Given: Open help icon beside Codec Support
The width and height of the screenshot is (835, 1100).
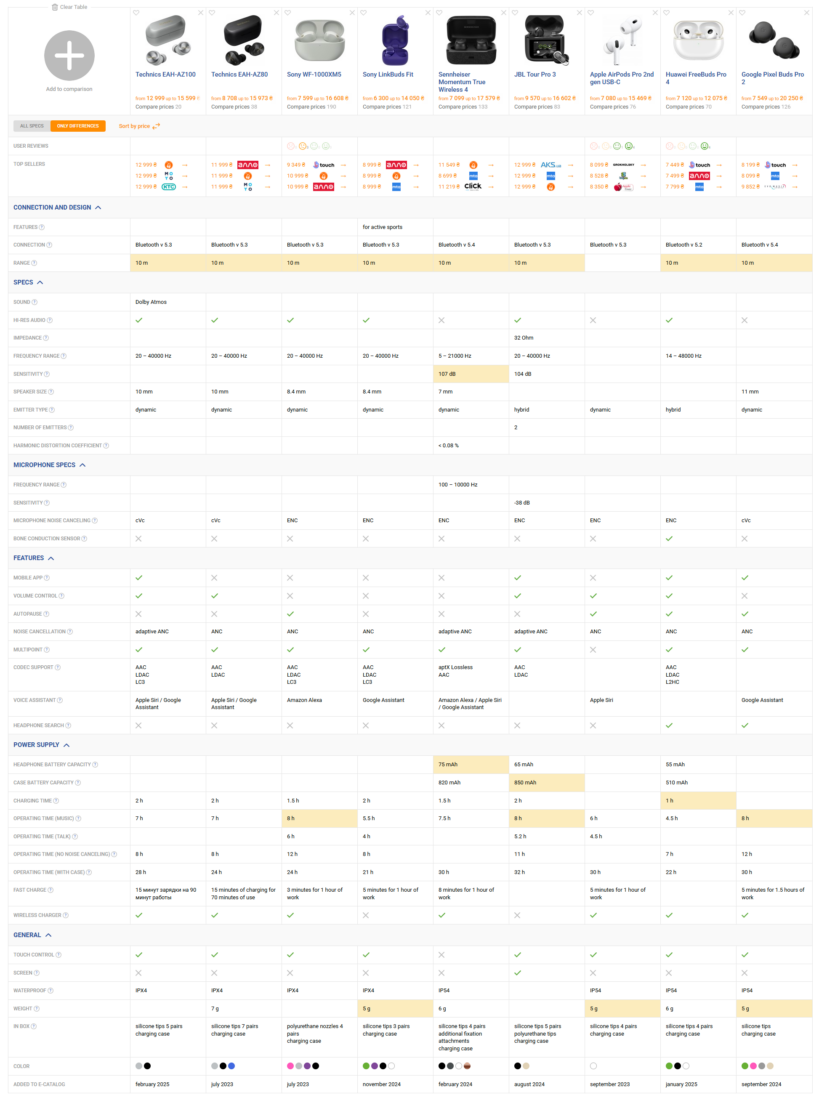Looking at the screenshot, I should tap(58, 667).
